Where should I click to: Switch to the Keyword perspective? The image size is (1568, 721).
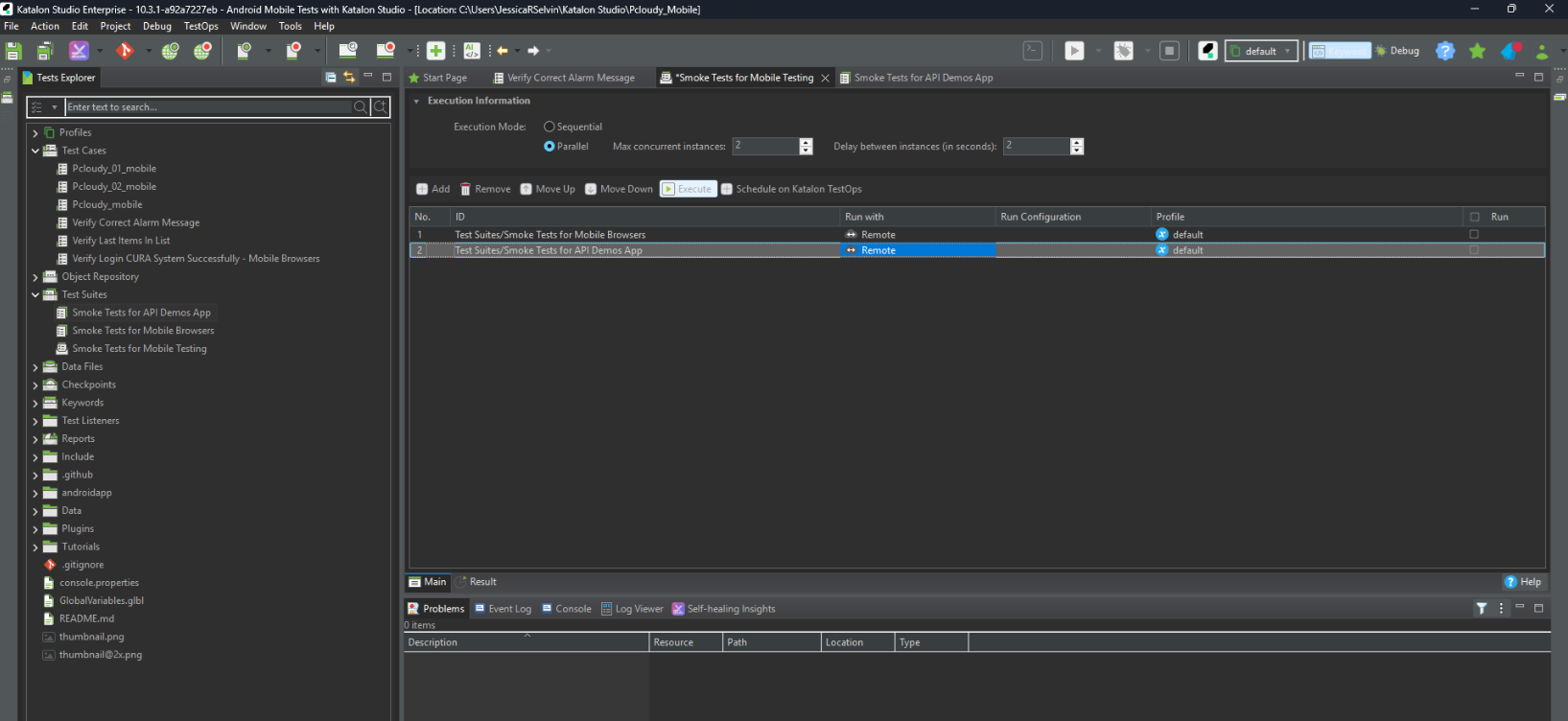click(1340, 51)
